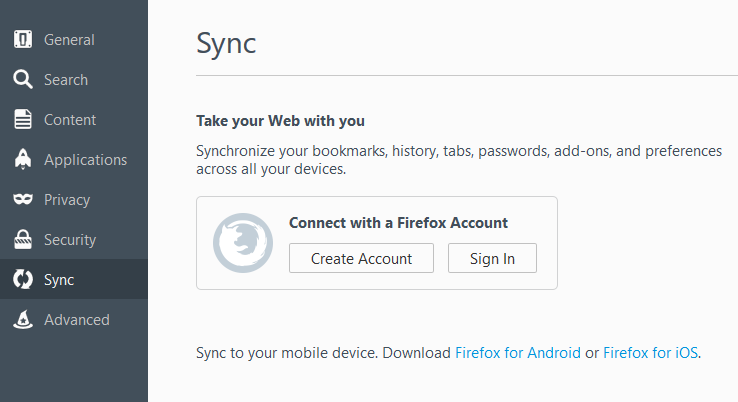
Task: Click the Sign In button
Action: (492, 258)
